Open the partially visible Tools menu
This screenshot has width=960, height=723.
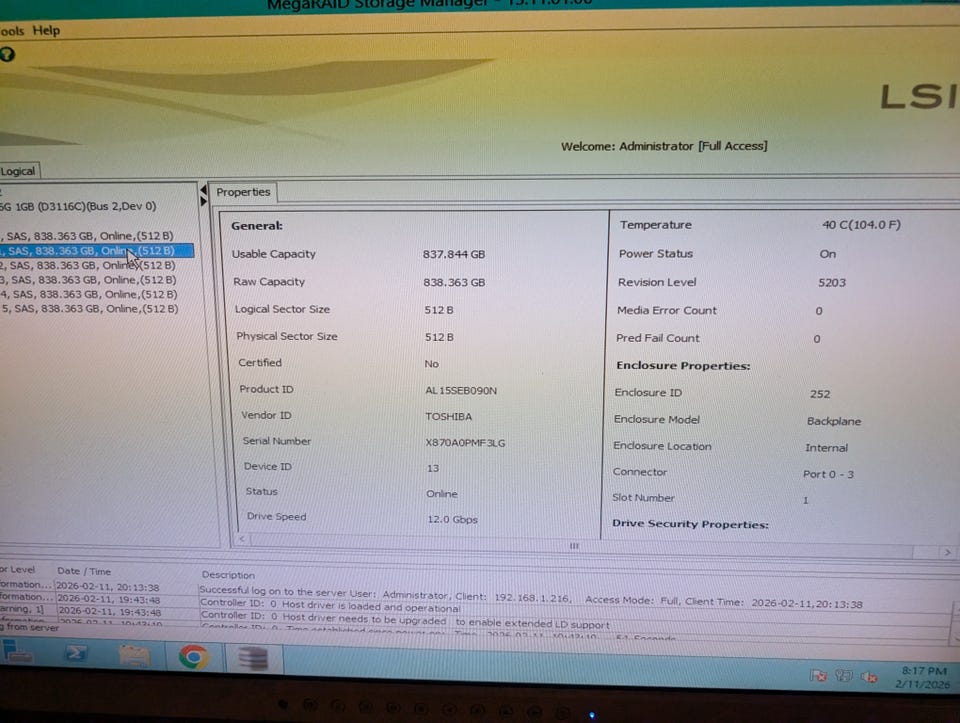pyautogui.click(x=12, y=31)
